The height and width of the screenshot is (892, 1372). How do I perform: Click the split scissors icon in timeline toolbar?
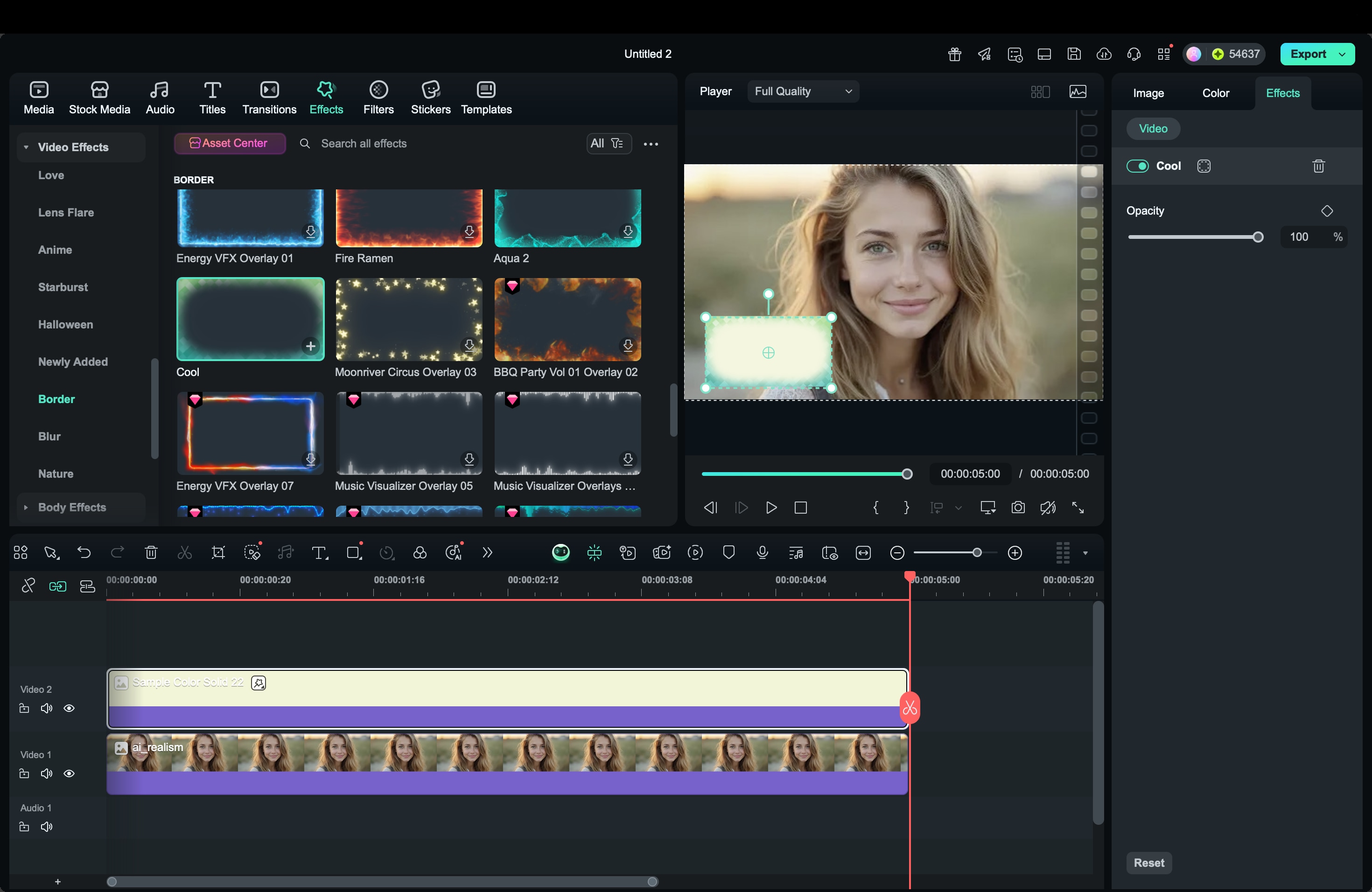[x=184, y=553]
